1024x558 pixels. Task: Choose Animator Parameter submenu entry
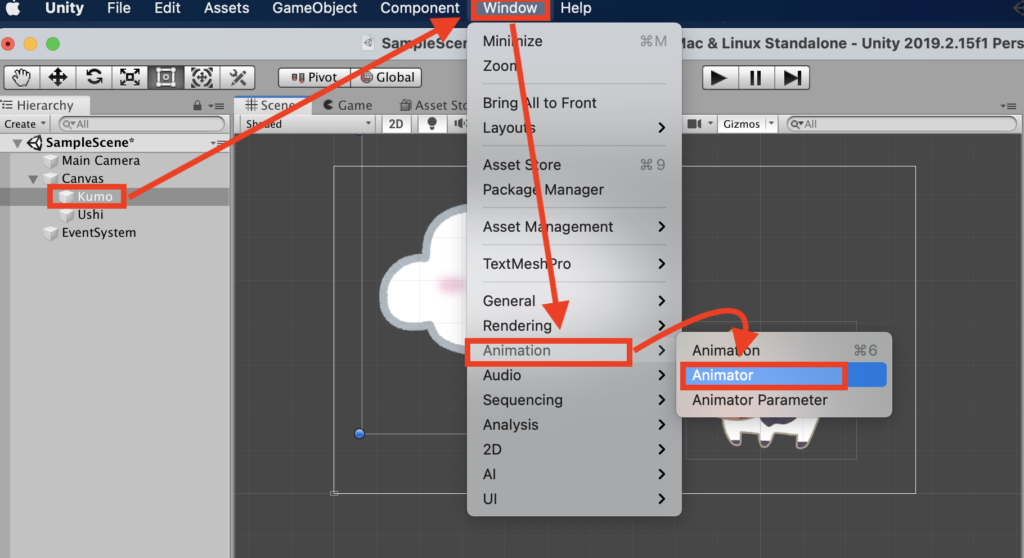784,400
